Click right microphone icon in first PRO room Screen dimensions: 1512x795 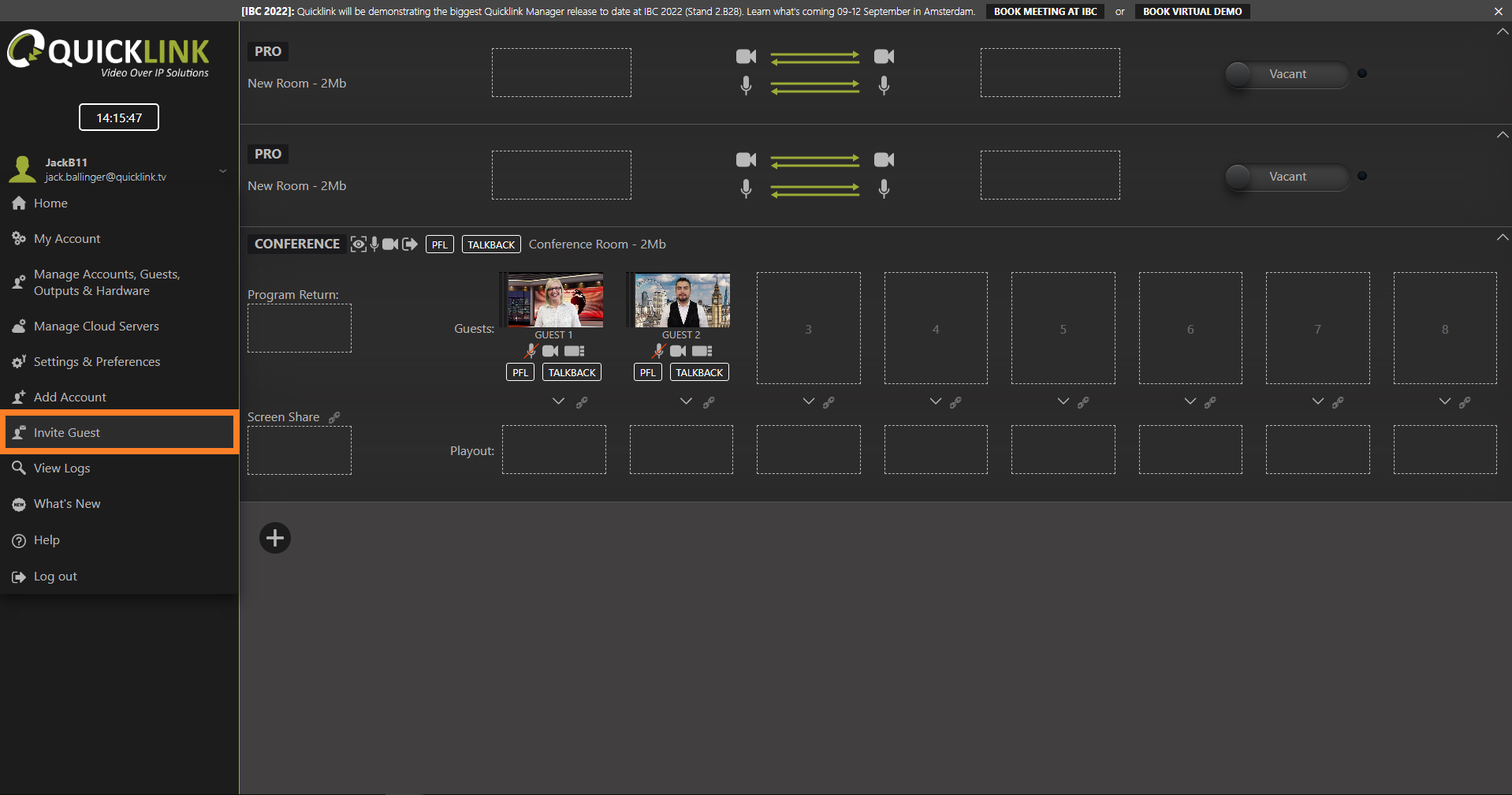tap(884, 85)
